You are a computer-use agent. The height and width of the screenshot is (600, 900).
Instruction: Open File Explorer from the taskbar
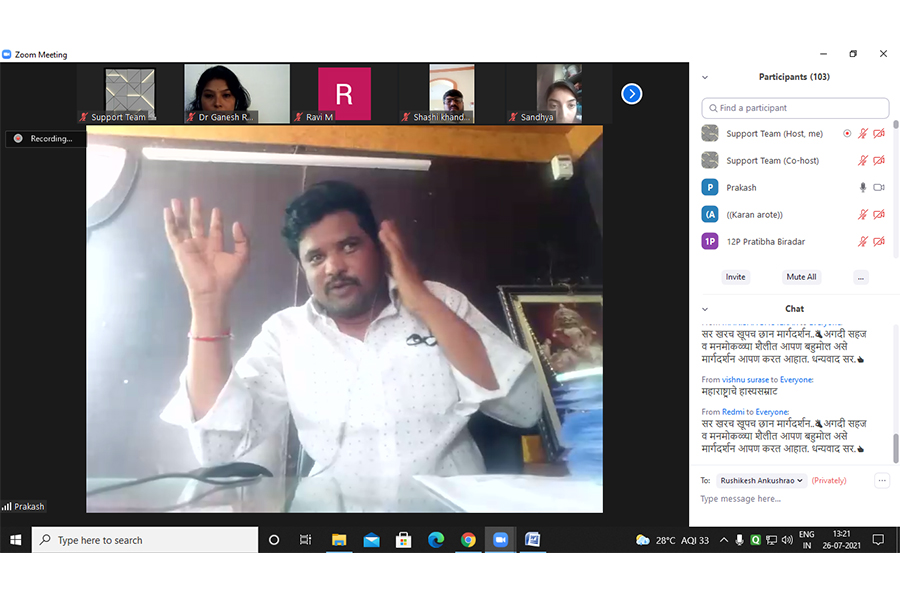339,540
